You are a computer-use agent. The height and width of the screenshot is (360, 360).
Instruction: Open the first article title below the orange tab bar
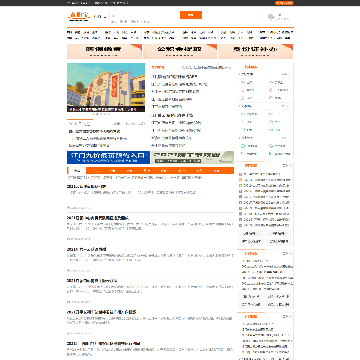pos(87,187)
